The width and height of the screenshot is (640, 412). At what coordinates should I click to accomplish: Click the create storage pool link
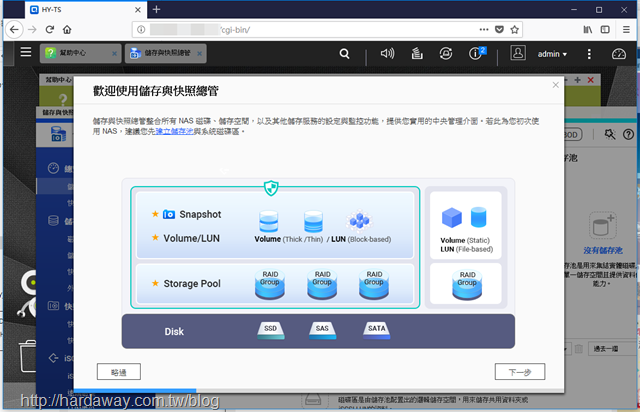click(174, 131)
